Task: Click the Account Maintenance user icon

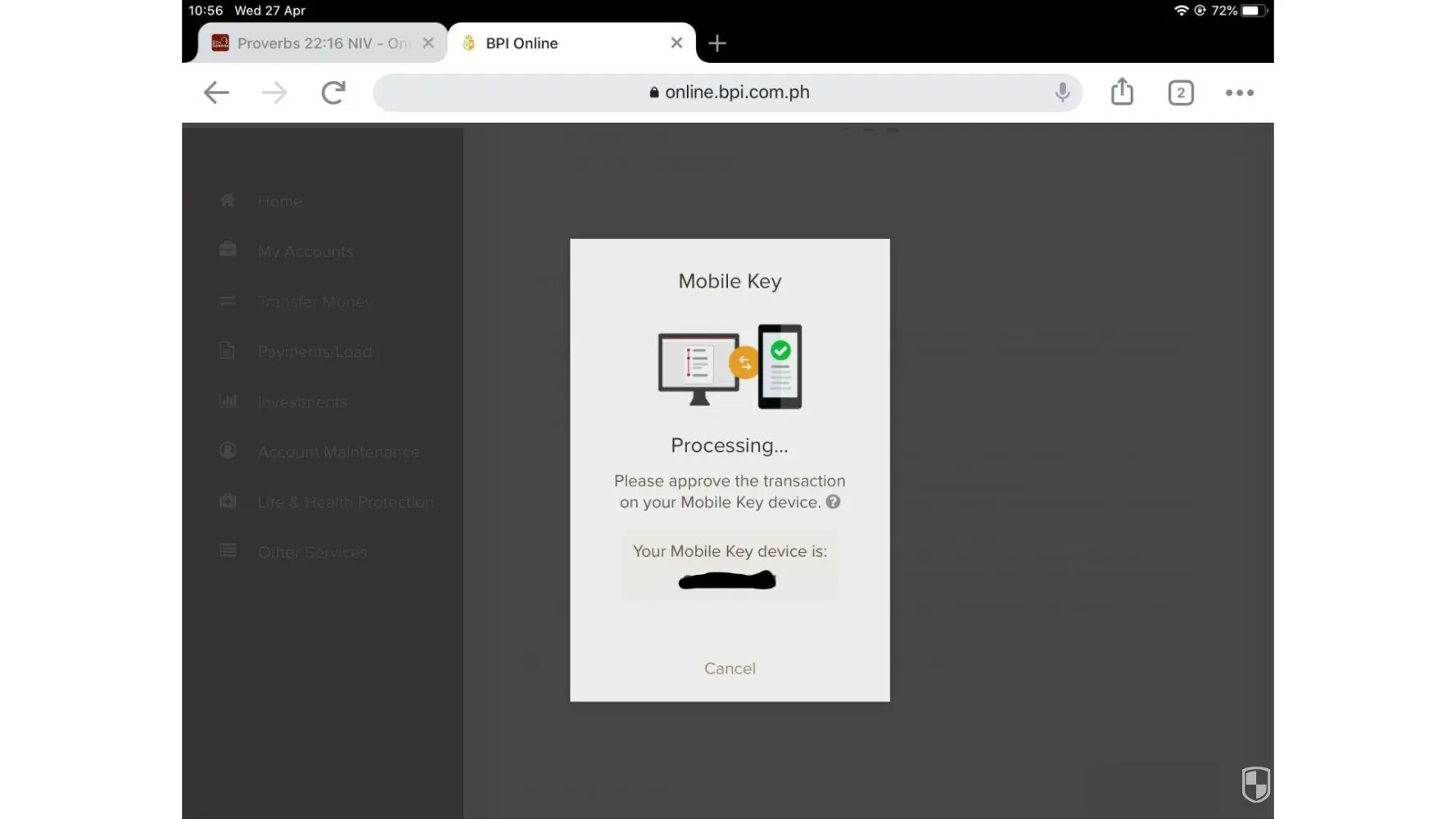Action: (228, 450)
